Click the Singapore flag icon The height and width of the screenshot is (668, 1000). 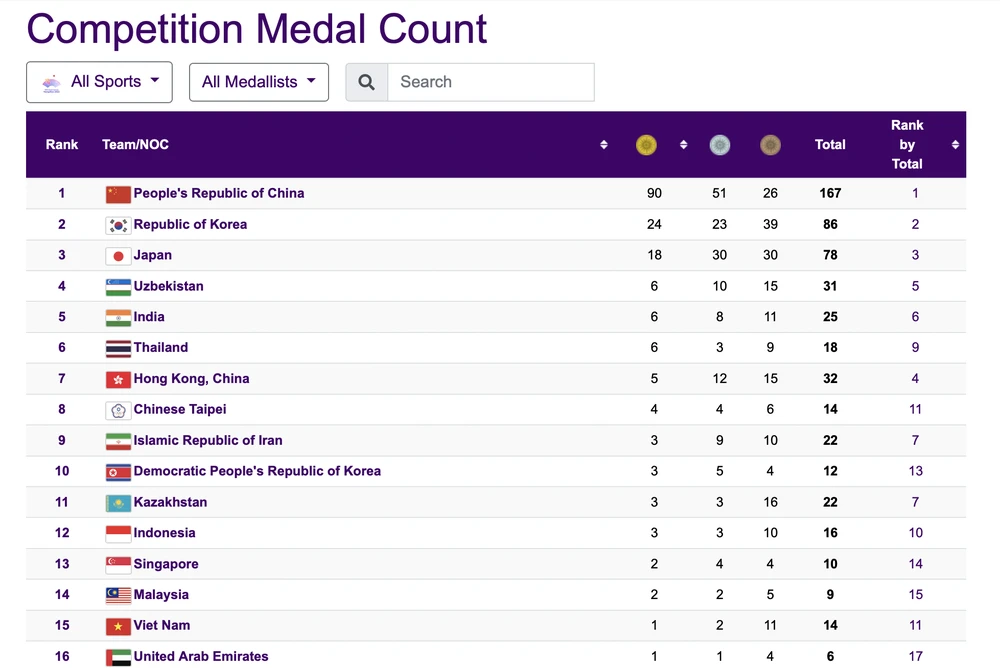(x=118, y=565)
